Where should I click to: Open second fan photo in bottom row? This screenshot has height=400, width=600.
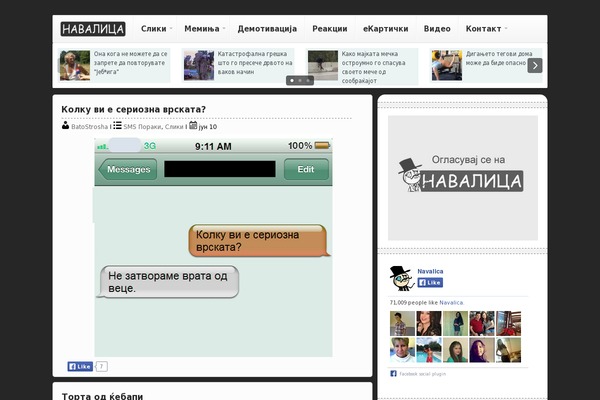[x=429, y=350]
